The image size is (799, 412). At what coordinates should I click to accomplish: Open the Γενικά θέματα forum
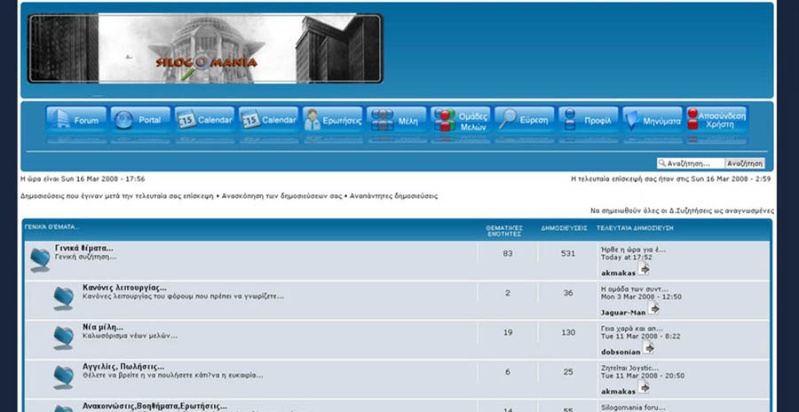coord(84,248)
